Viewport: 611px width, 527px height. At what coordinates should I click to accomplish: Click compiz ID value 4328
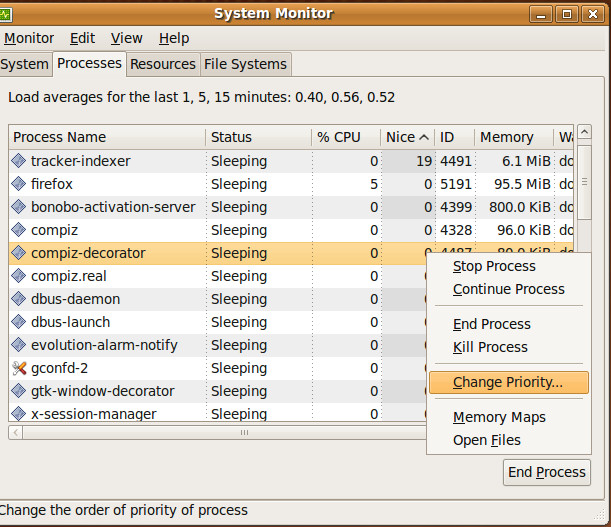456,230
